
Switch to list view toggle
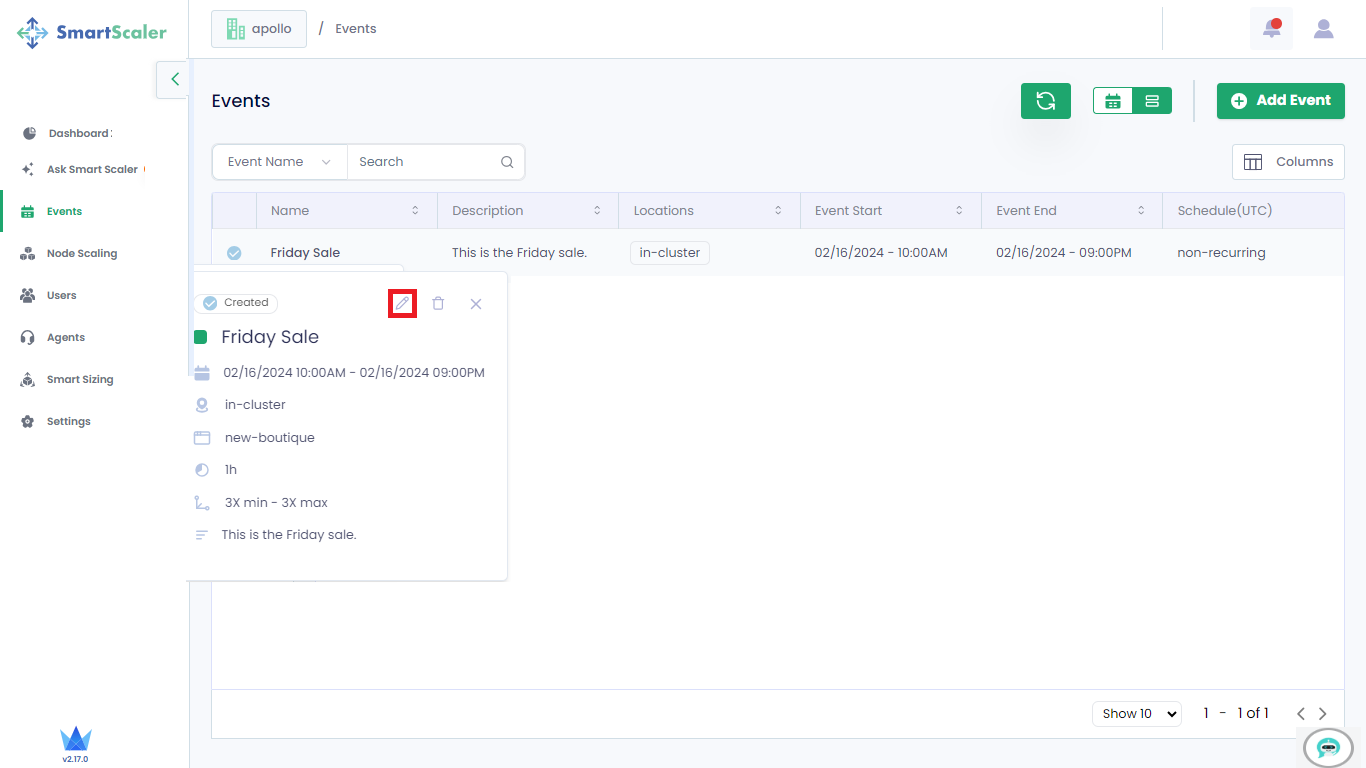(x=1152, y=101)
